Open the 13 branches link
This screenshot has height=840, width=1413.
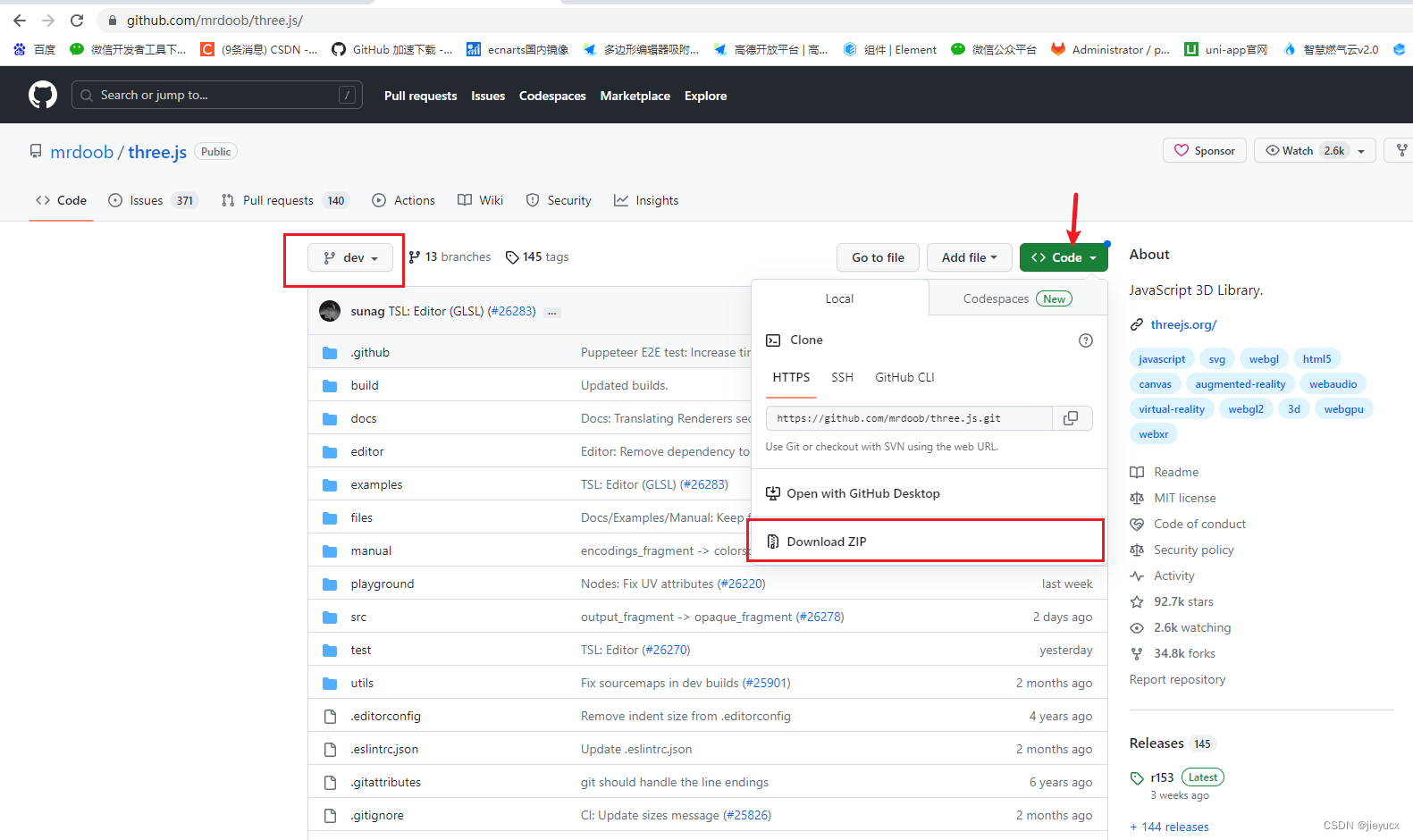click(x=450, y=257)
